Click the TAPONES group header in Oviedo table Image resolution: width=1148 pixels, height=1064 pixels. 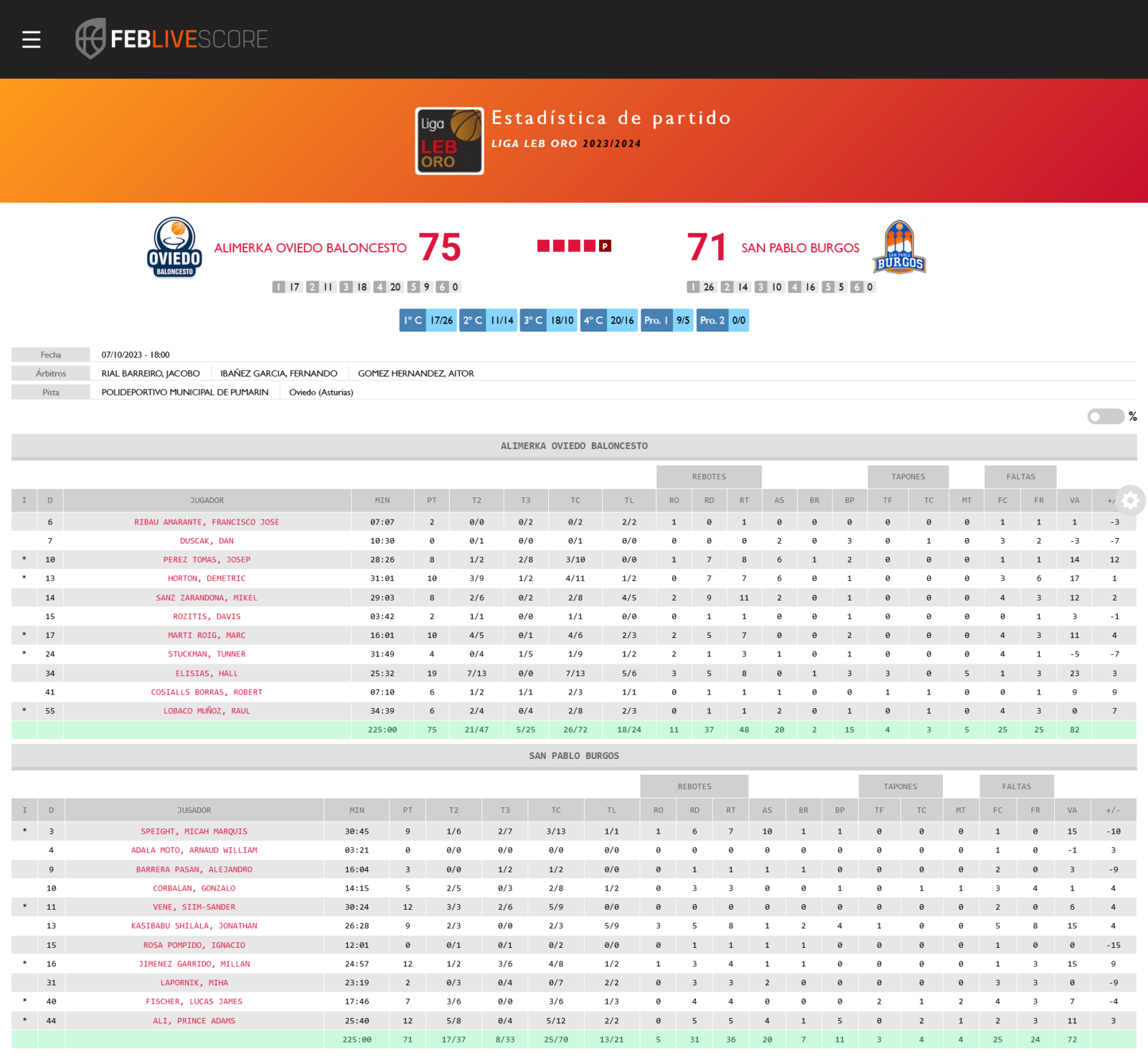(908, 476)
